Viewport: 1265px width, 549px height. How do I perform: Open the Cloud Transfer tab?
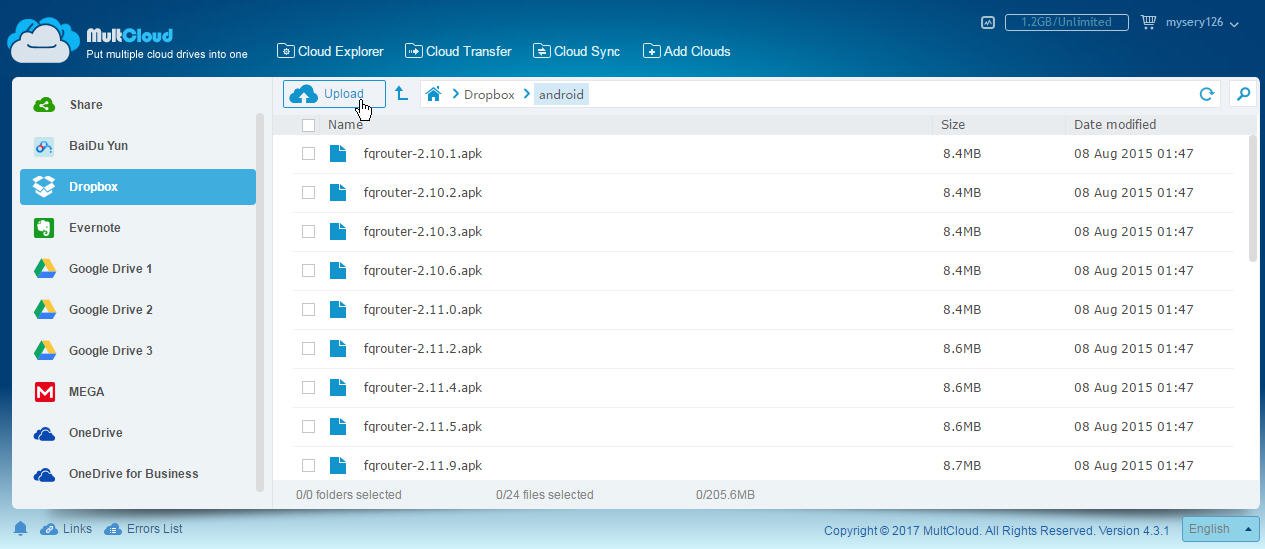click(458, 51)
